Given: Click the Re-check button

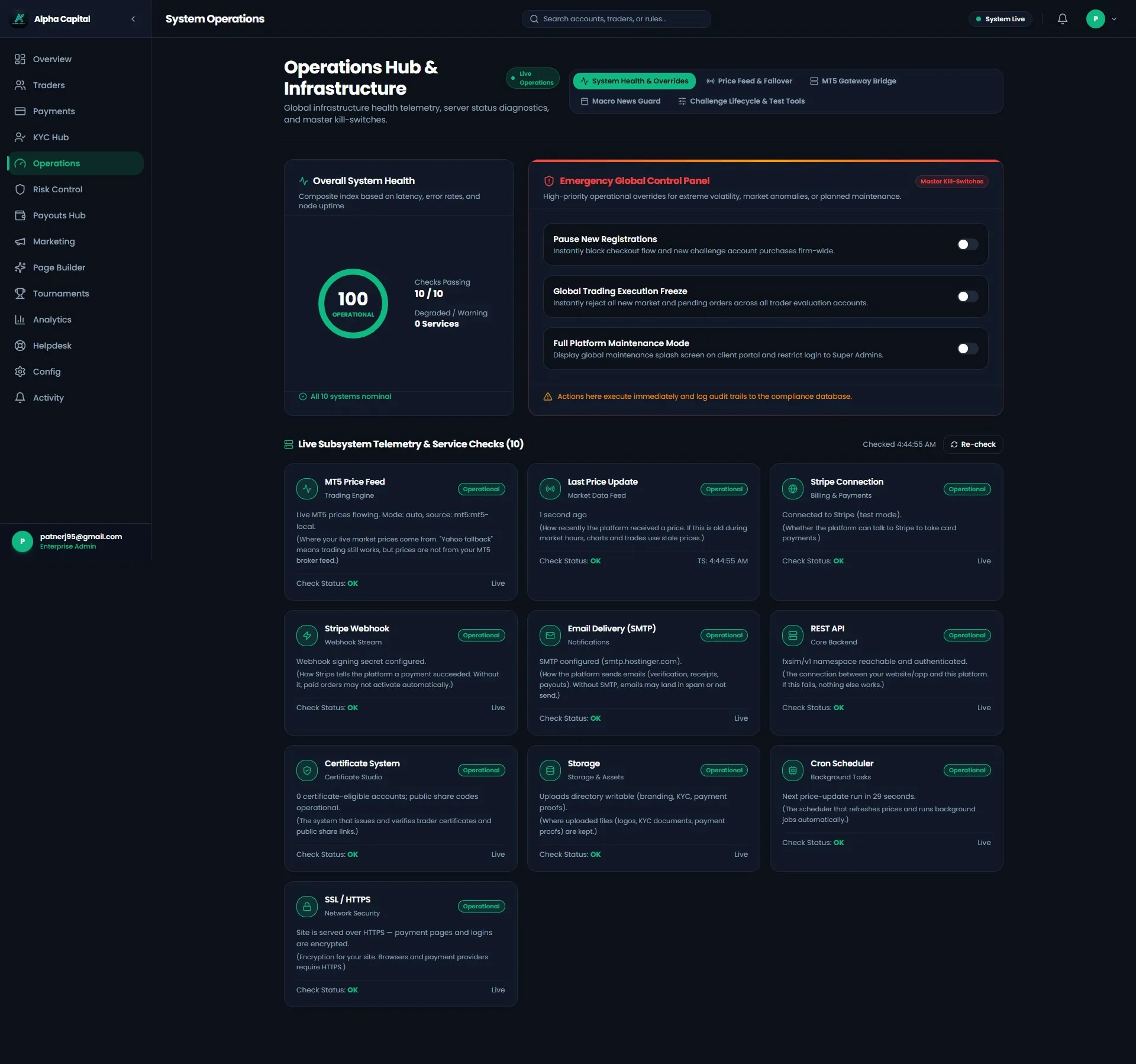Looking at the screenshot, I should [973, 444].
